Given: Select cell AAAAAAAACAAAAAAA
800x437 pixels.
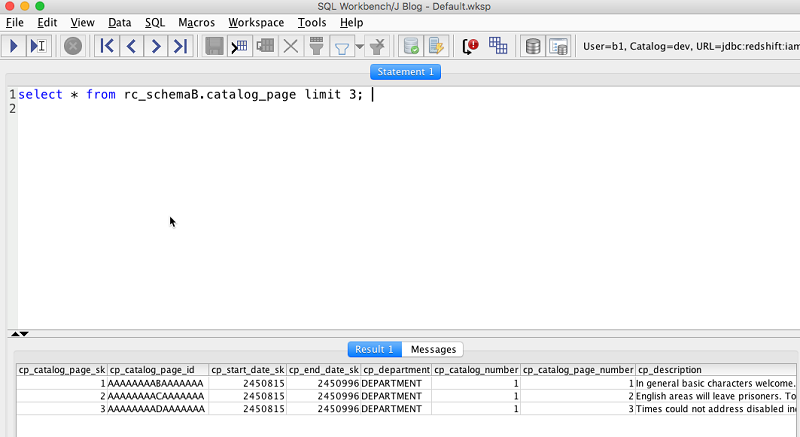Looking at the screenshot, I should 158,396.
